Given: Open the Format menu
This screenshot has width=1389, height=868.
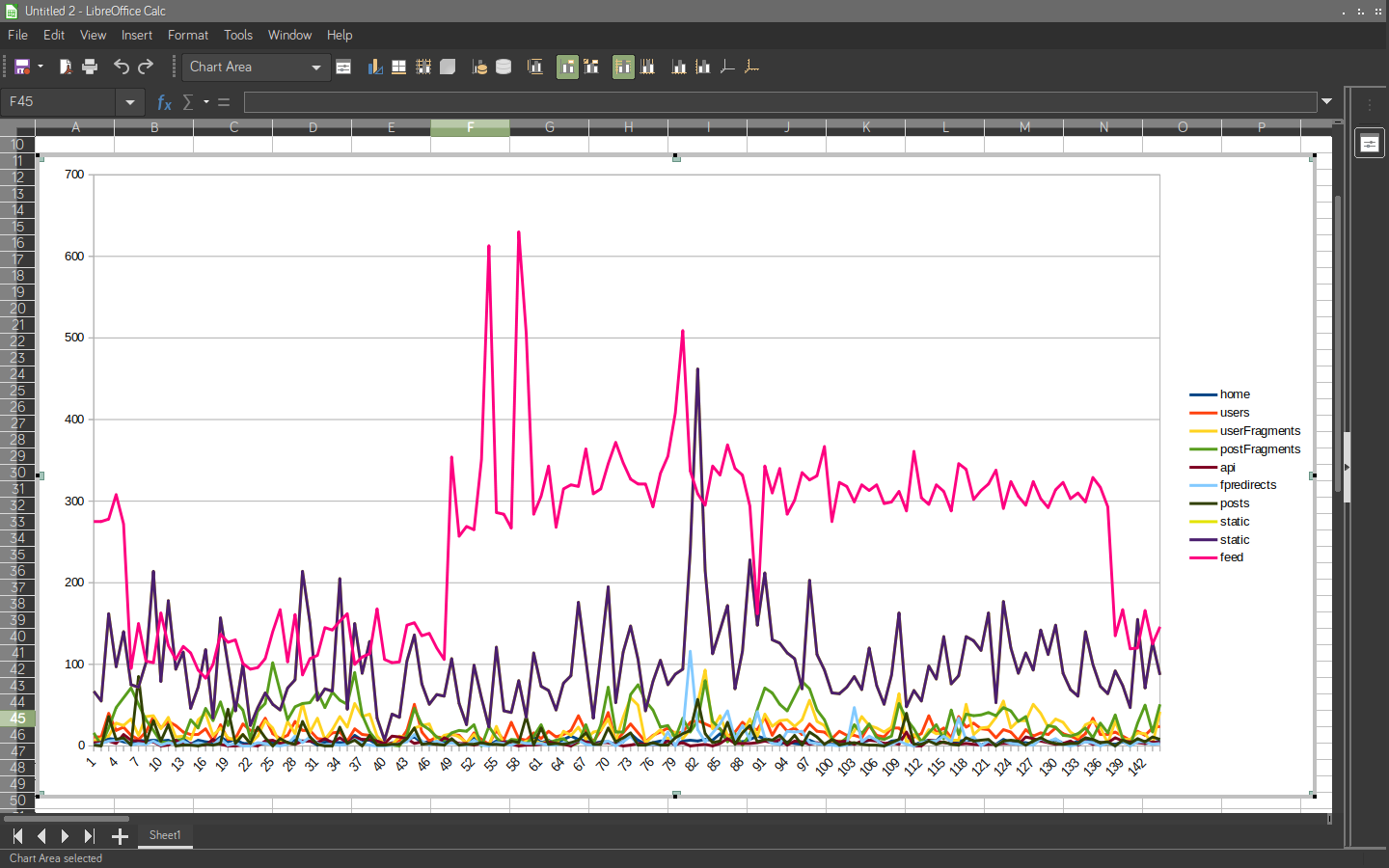Looking at the screenshot, I should point(187,35).
